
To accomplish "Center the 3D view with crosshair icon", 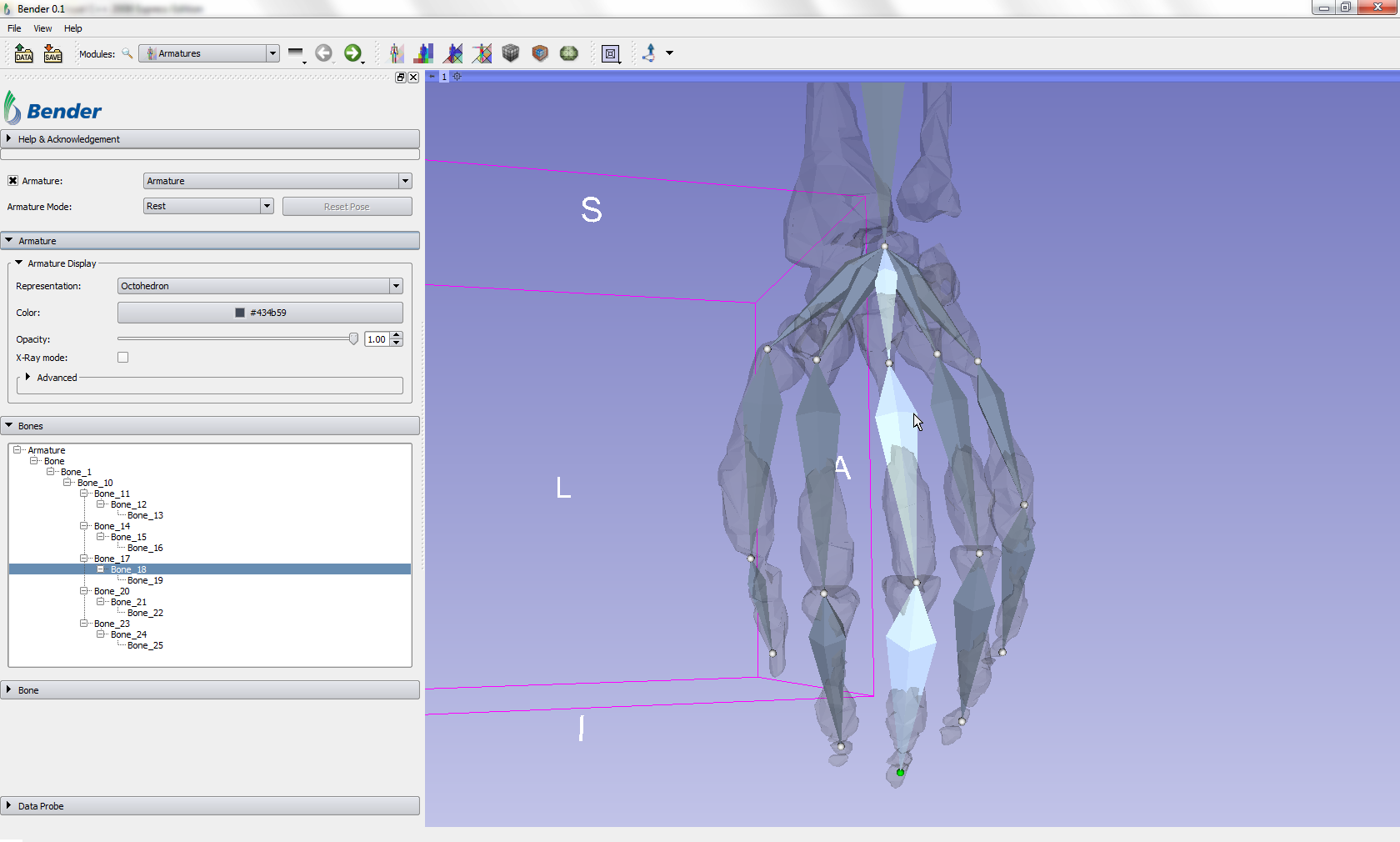I will coord(457,77).
